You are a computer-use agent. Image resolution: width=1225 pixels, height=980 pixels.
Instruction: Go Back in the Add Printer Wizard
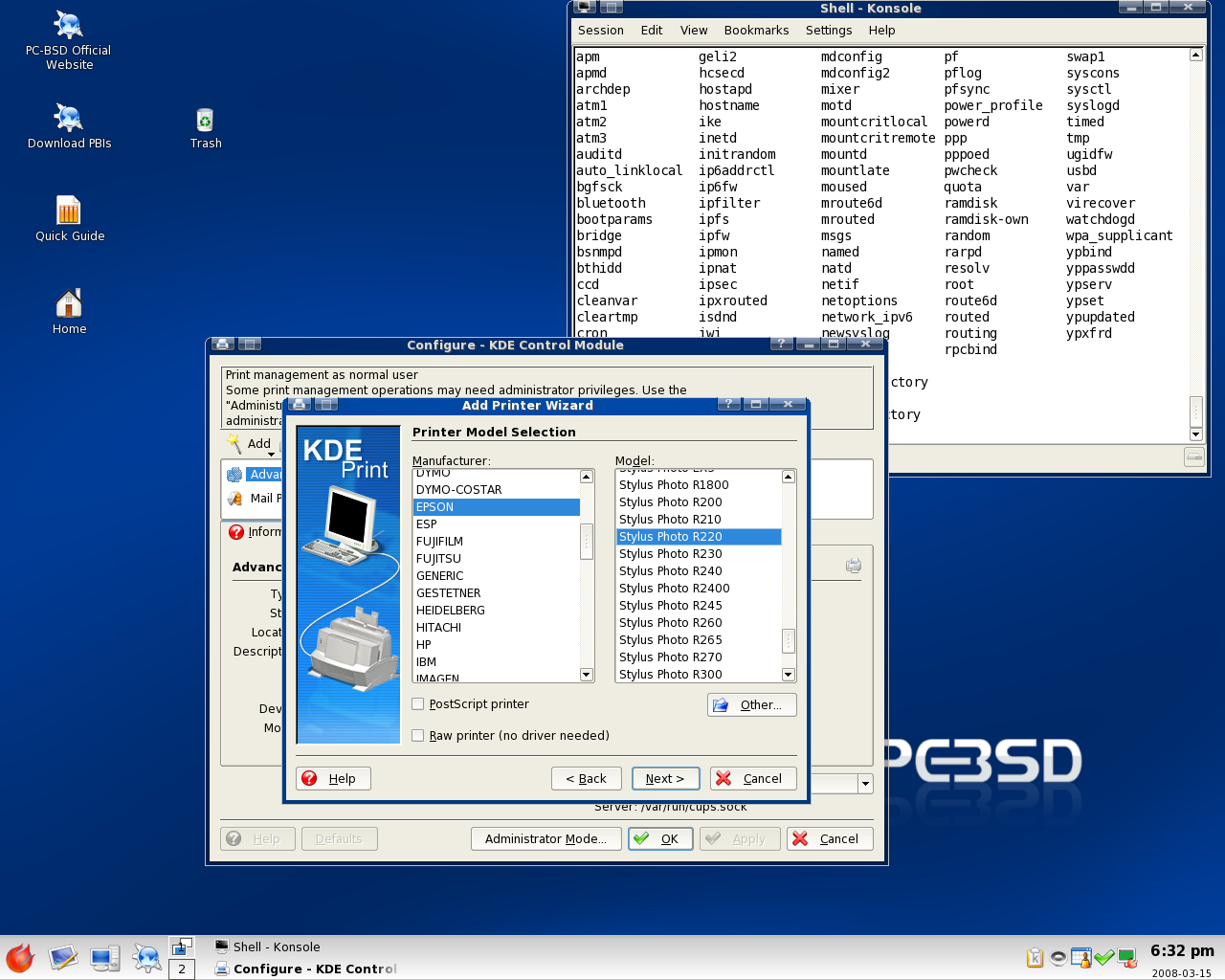pos(587,779)
